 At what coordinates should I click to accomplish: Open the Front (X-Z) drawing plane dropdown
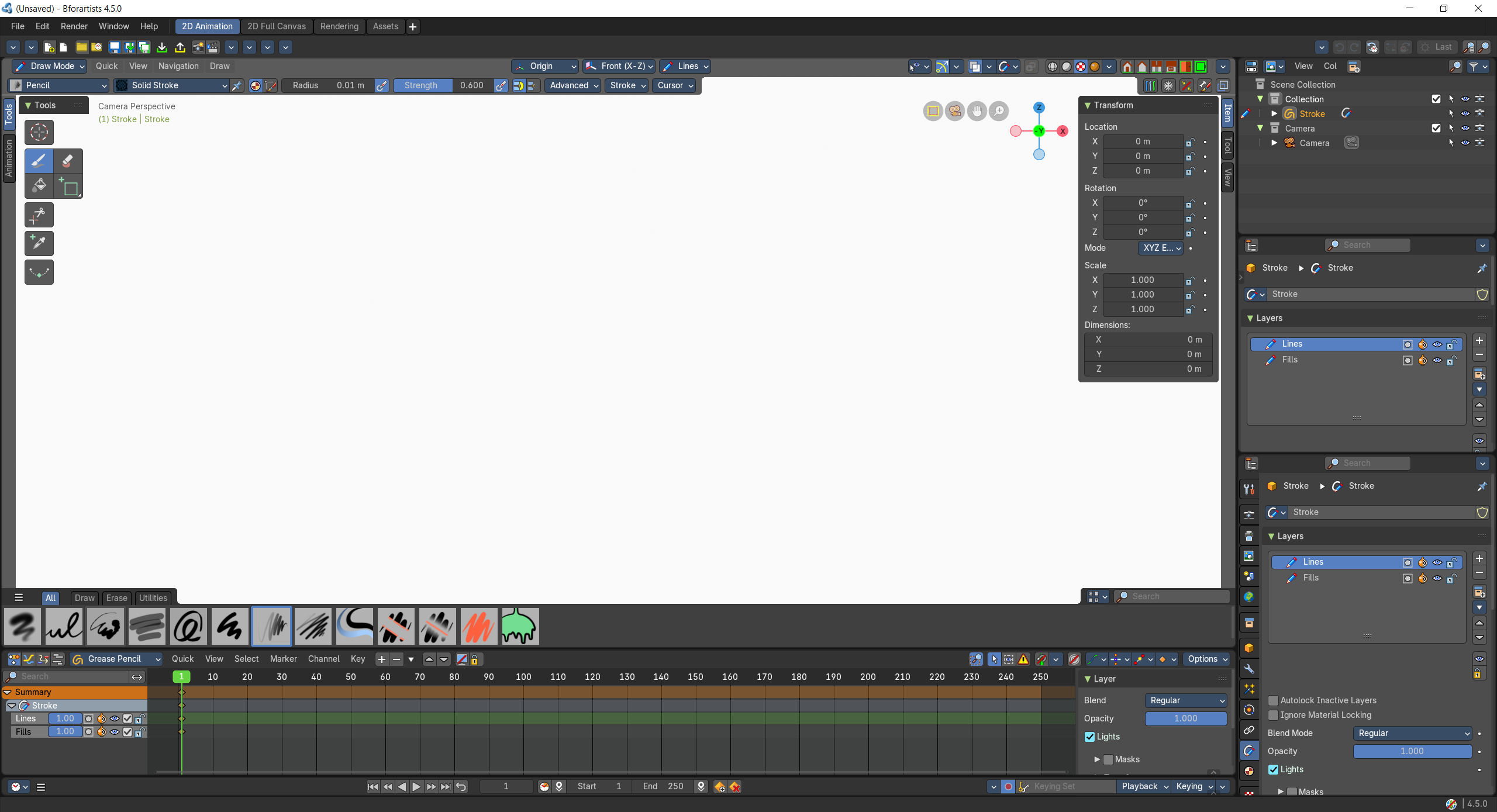tap(619, 66)
